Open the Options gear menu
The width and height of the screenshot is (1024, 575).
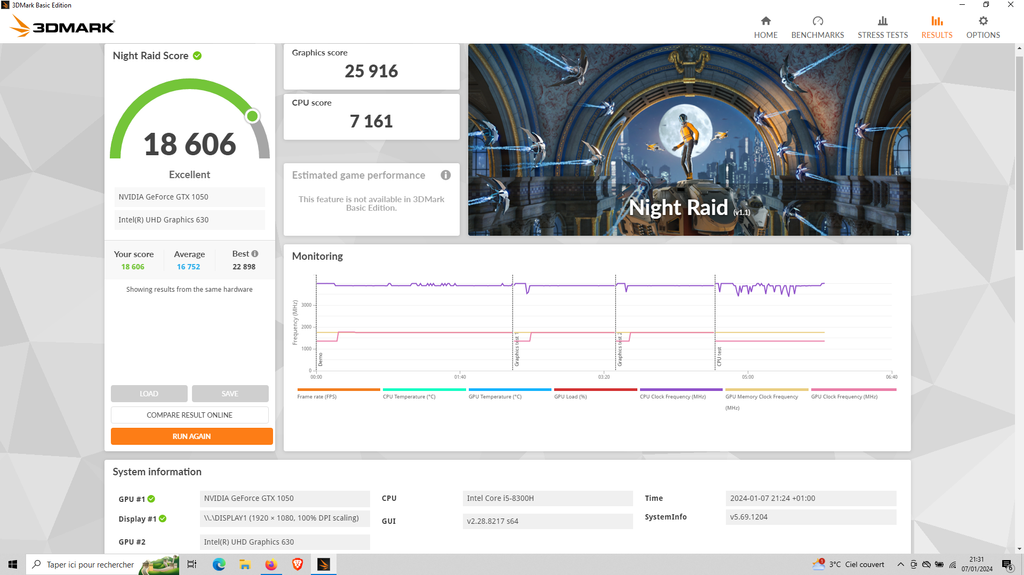tap(982, 26)
